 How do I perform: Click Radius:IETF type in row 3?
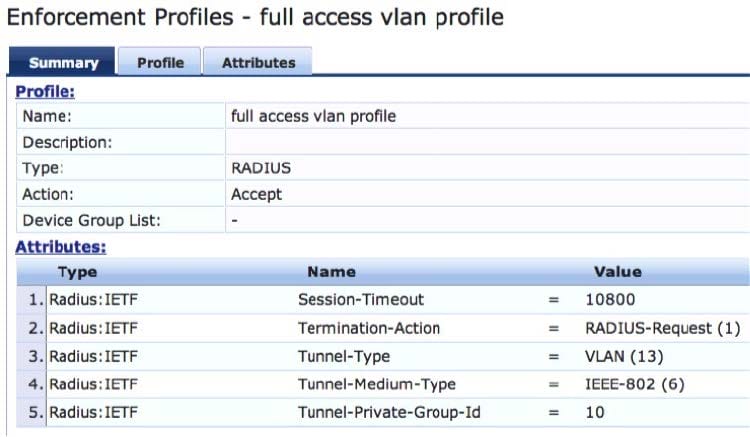[93, 356]
